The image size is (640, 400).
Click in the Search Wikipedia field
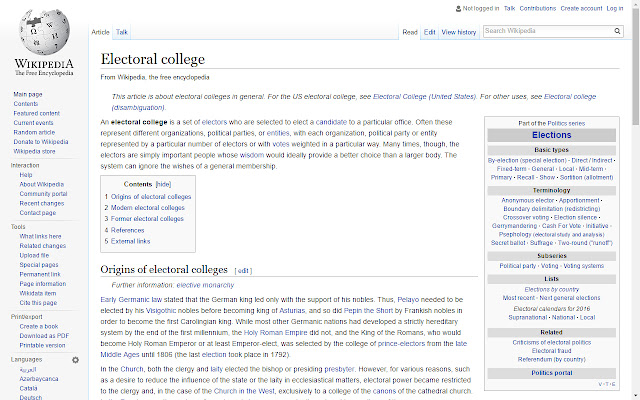[545, 32]
